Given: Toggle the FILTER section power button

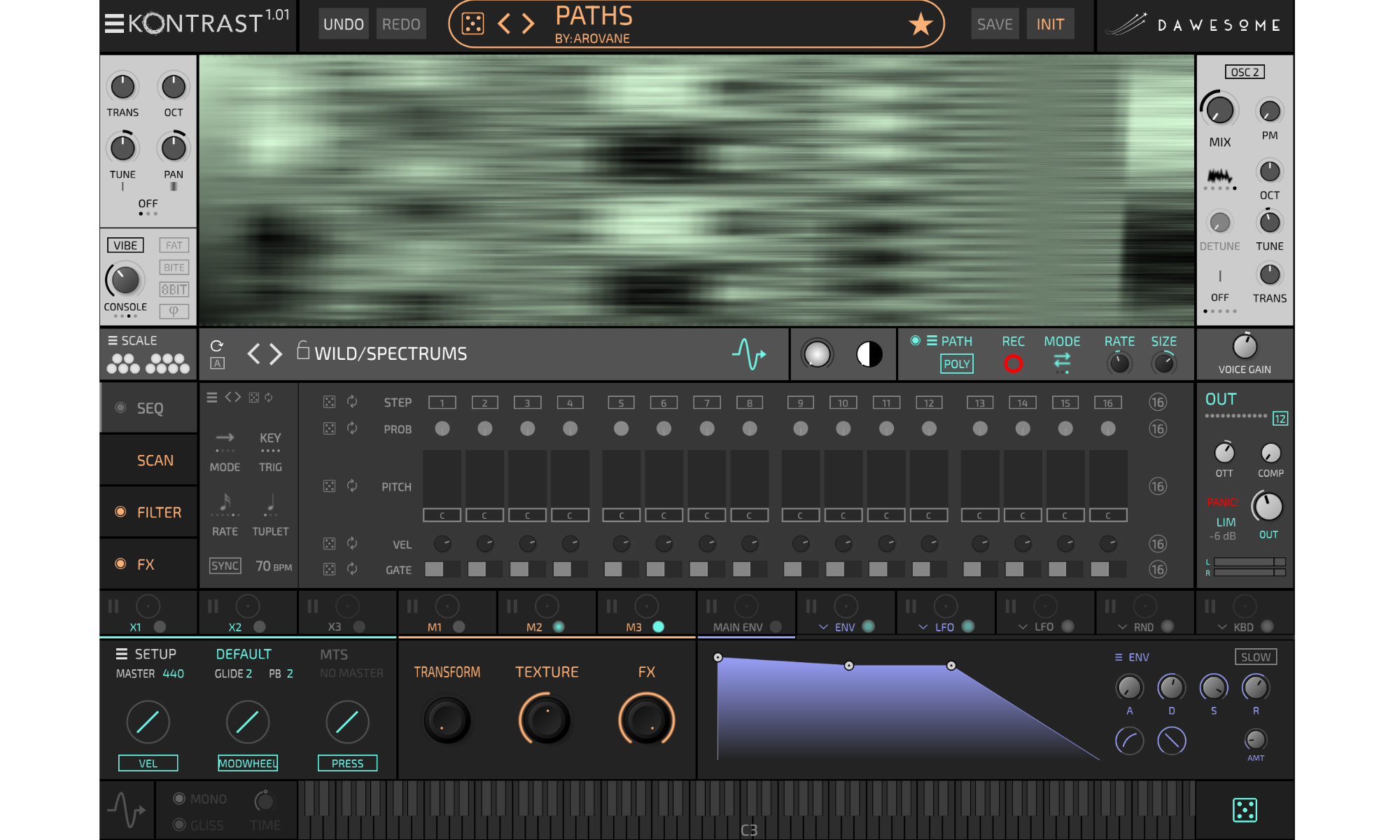Looking at the screenshot, I should click(x=120, y=512).
